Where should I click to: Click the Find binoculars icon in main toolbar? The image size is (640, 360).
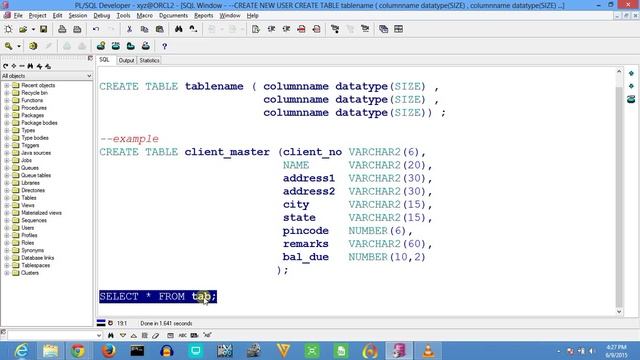coord(178,29)
